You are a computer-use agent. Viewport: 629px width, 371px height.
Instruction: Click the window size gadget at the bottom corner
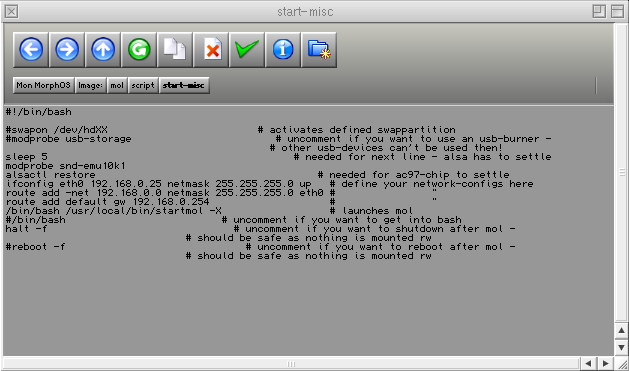(x=622, y=364)
